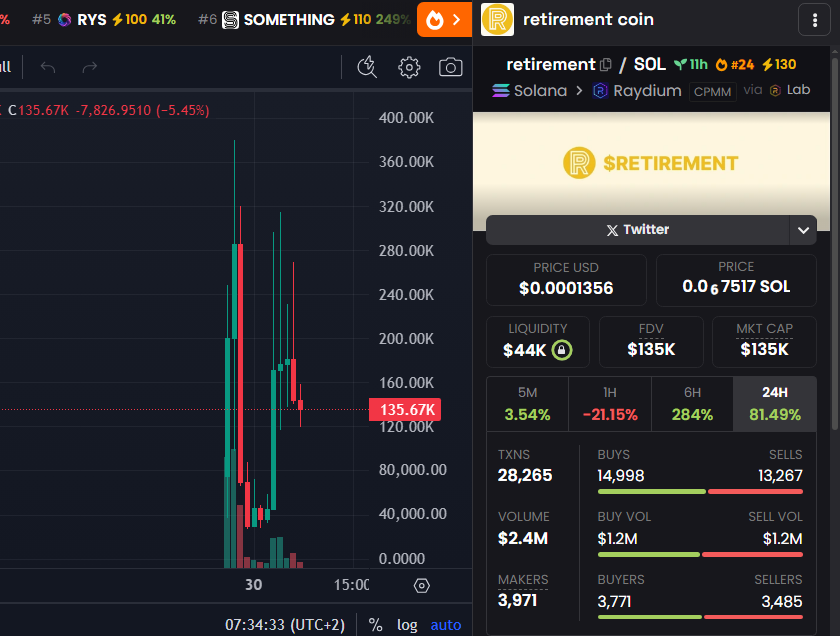This screenshot has width=840, height=636.
Task: Click the 135.67K current price label
Action: [405, 410]
